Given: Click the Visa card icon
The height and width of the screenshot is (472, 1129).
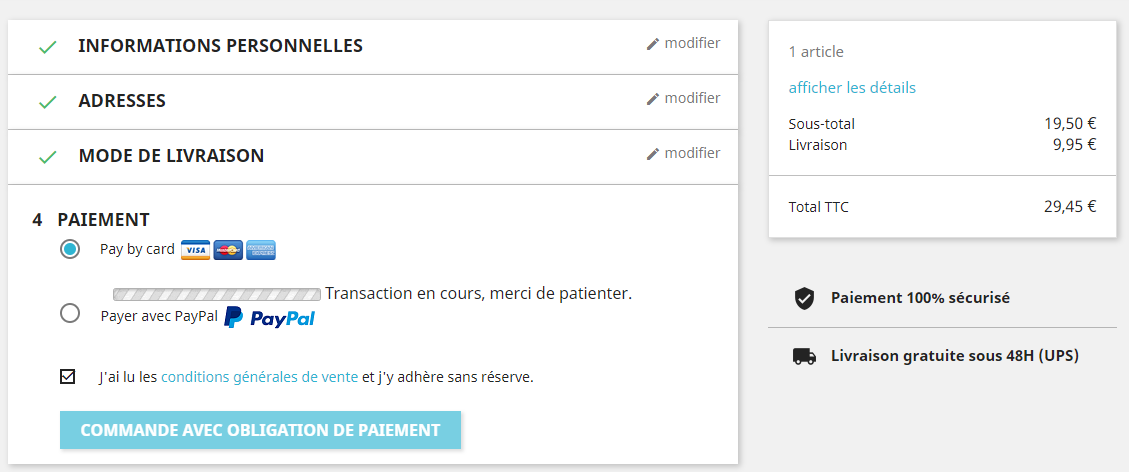Looking at the screenshot, I should [x=195, y=250].
